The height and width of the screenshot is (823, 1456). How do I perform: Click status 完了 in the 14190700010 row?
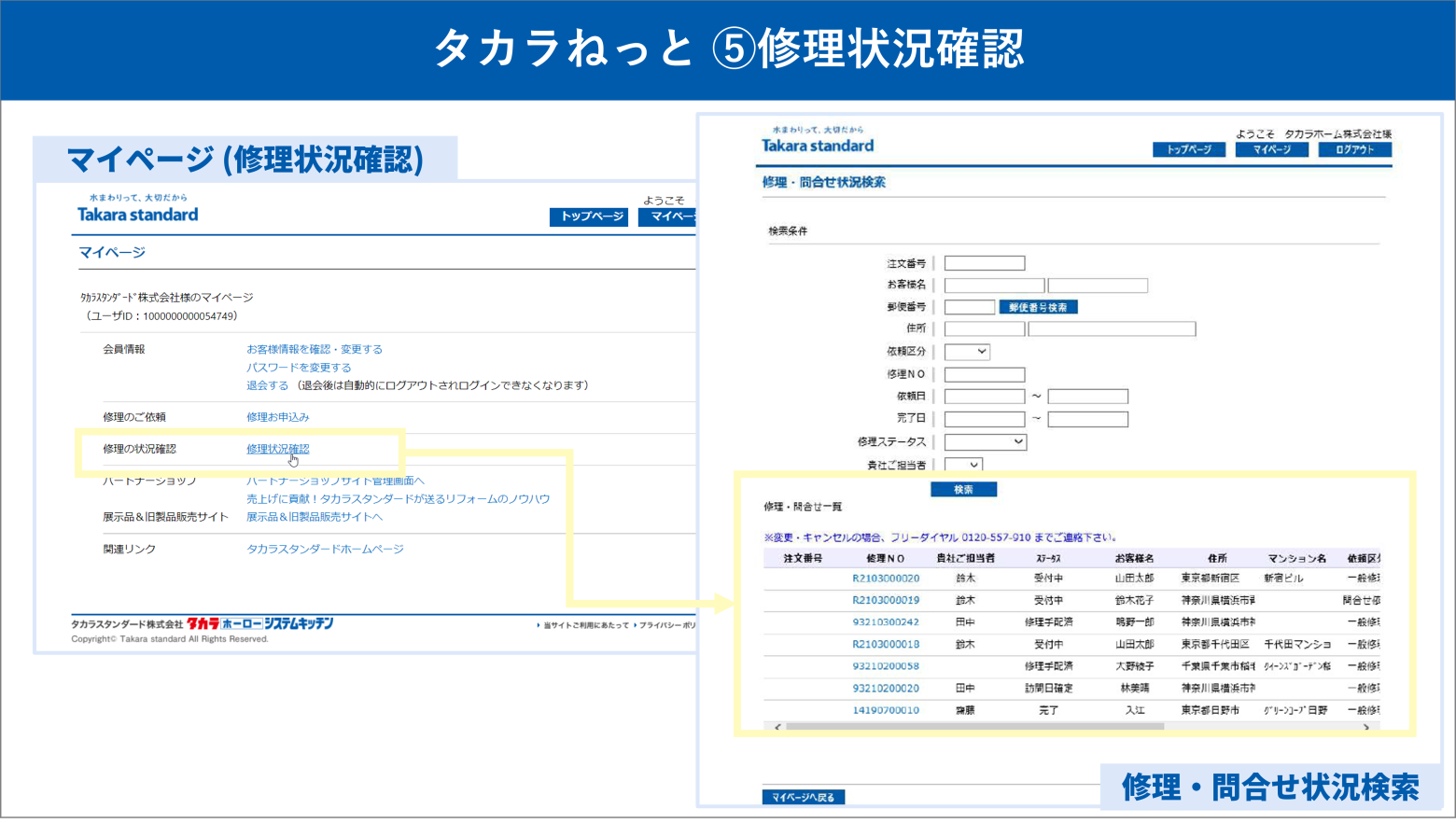point(1048,710)
